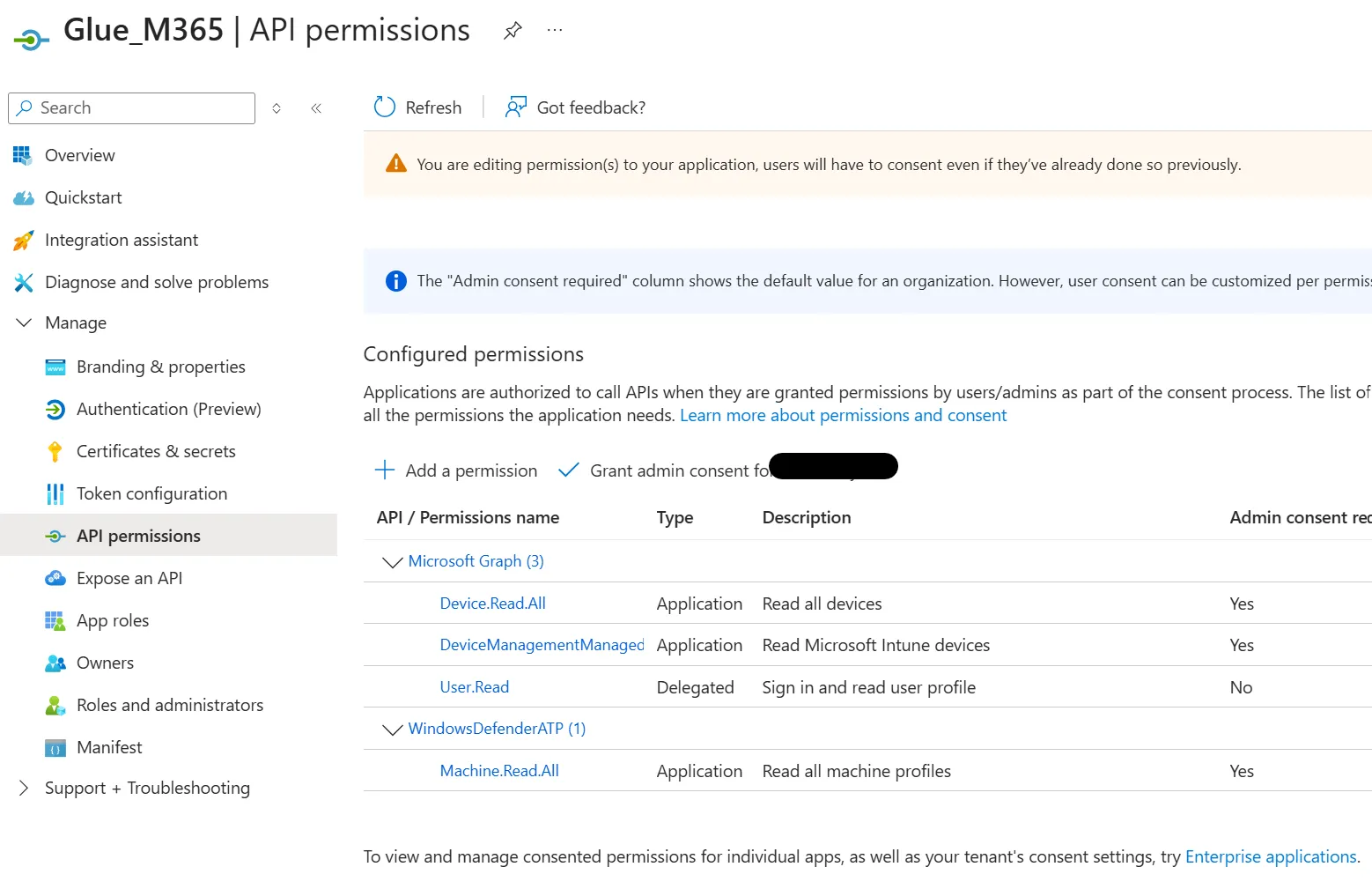Open Token configuration via its bar icon

(55, 493)
